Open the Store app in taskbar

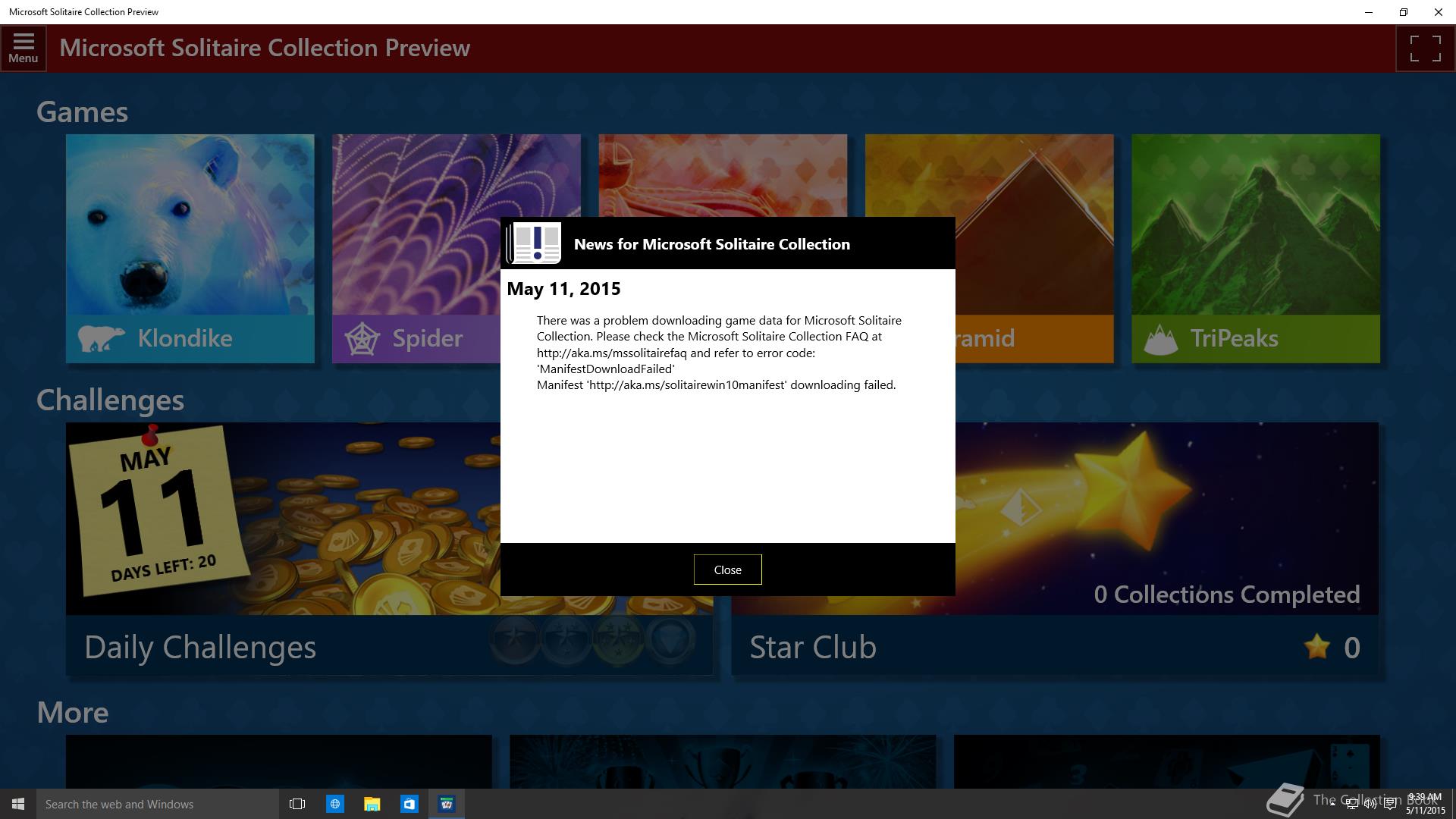click(409, 804)
